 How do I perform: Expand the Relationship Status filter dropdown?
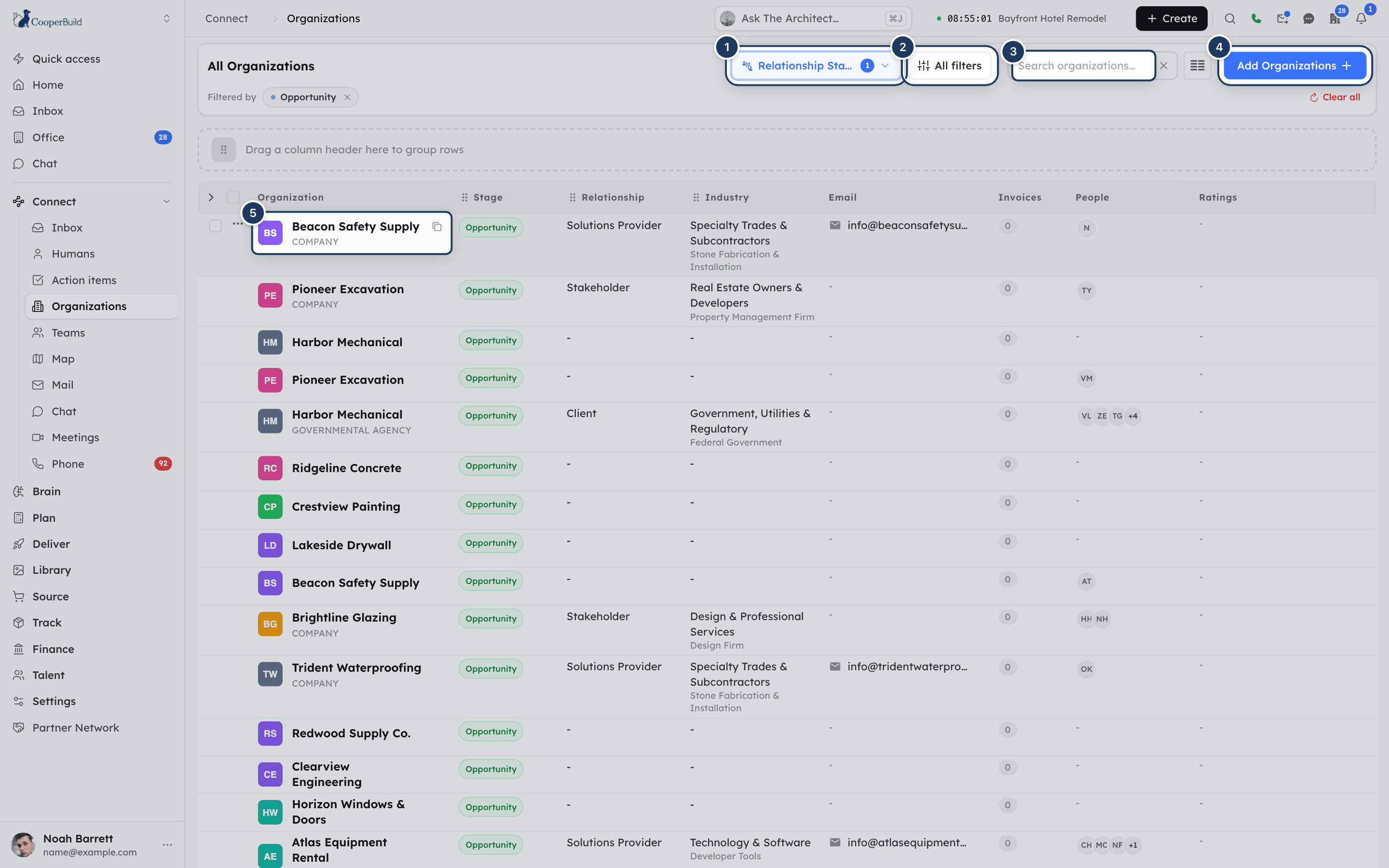tap(815, 66)
